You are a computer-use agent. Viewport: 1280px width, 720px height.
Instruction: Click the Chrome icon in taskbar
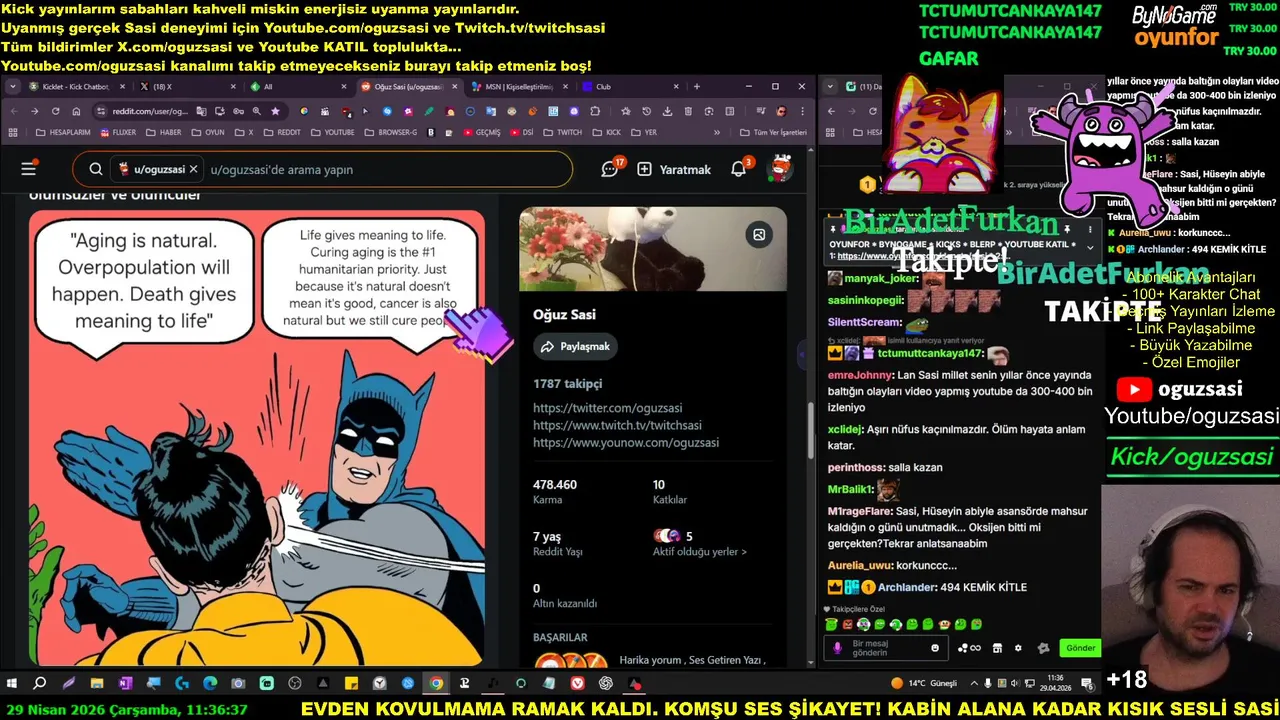pos(436,684)
